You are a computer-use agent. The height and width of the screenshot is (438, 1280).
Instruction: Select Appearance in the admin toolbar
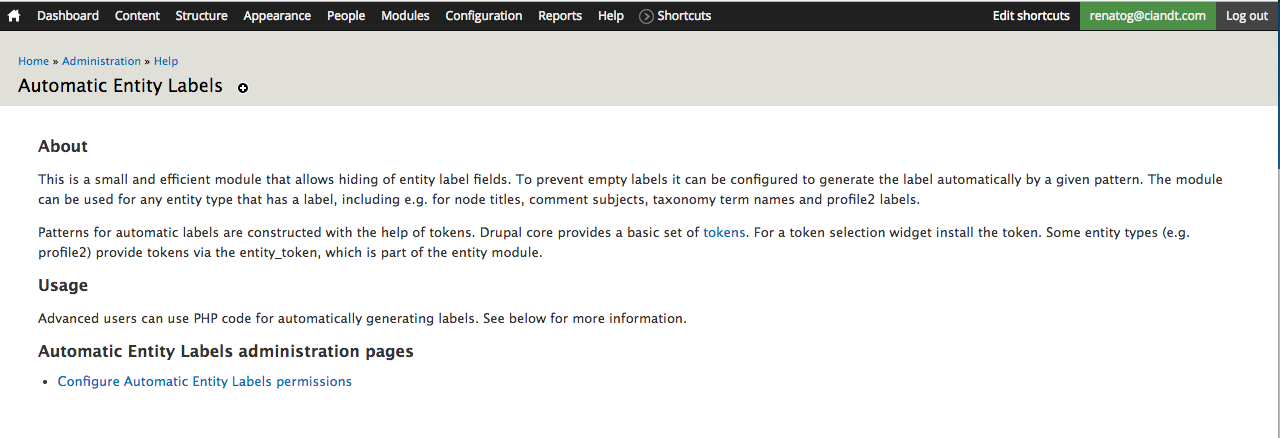(x=277, y=16)
